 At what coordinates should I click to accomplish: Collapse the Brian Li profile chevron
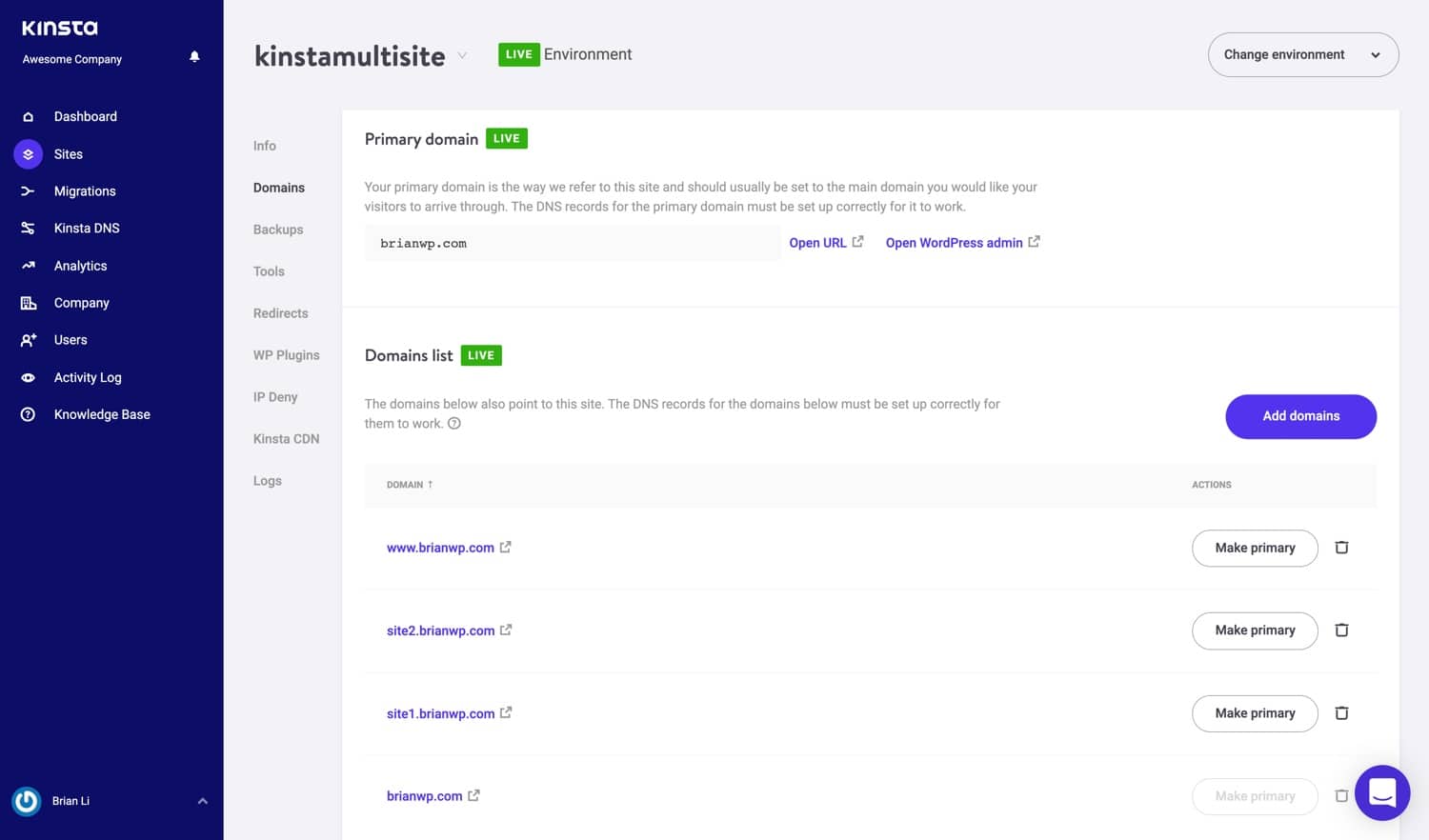(x=201, y=801)
